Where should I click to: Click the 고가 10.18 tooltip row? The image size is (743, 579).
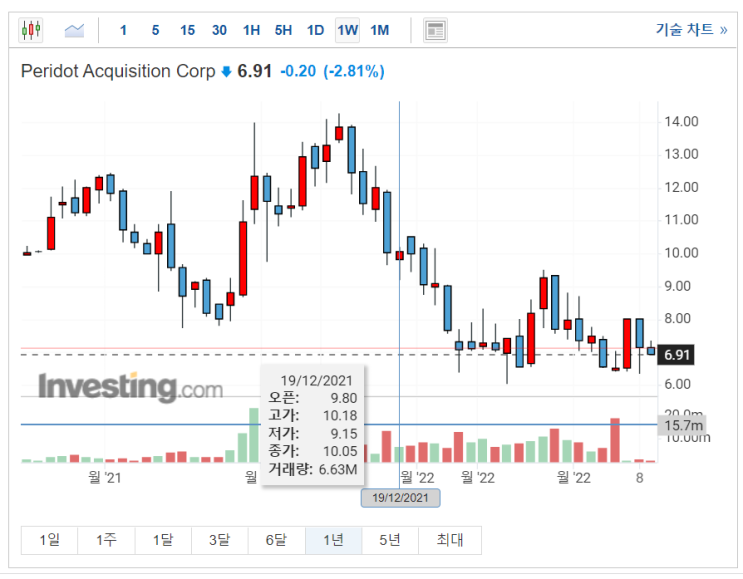(x=313, y=416)
